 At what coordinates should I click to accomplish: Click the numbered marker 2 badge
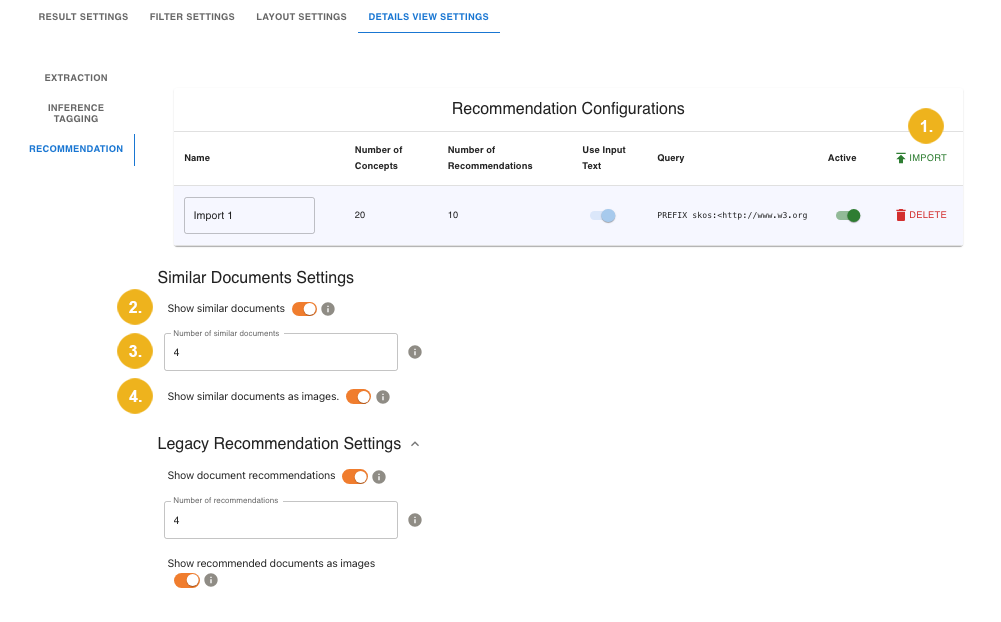coord(135,308)
